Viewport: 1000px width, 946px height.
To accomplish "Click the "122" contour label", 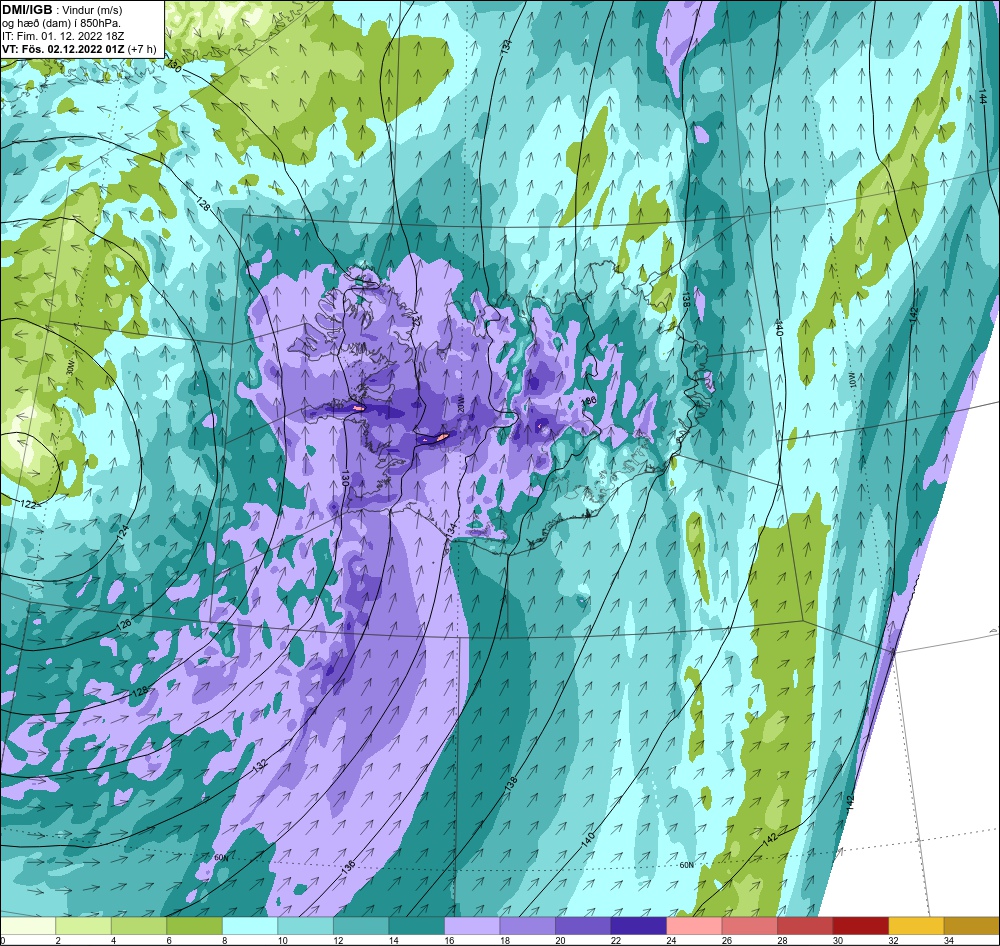I will coord(29,504).
